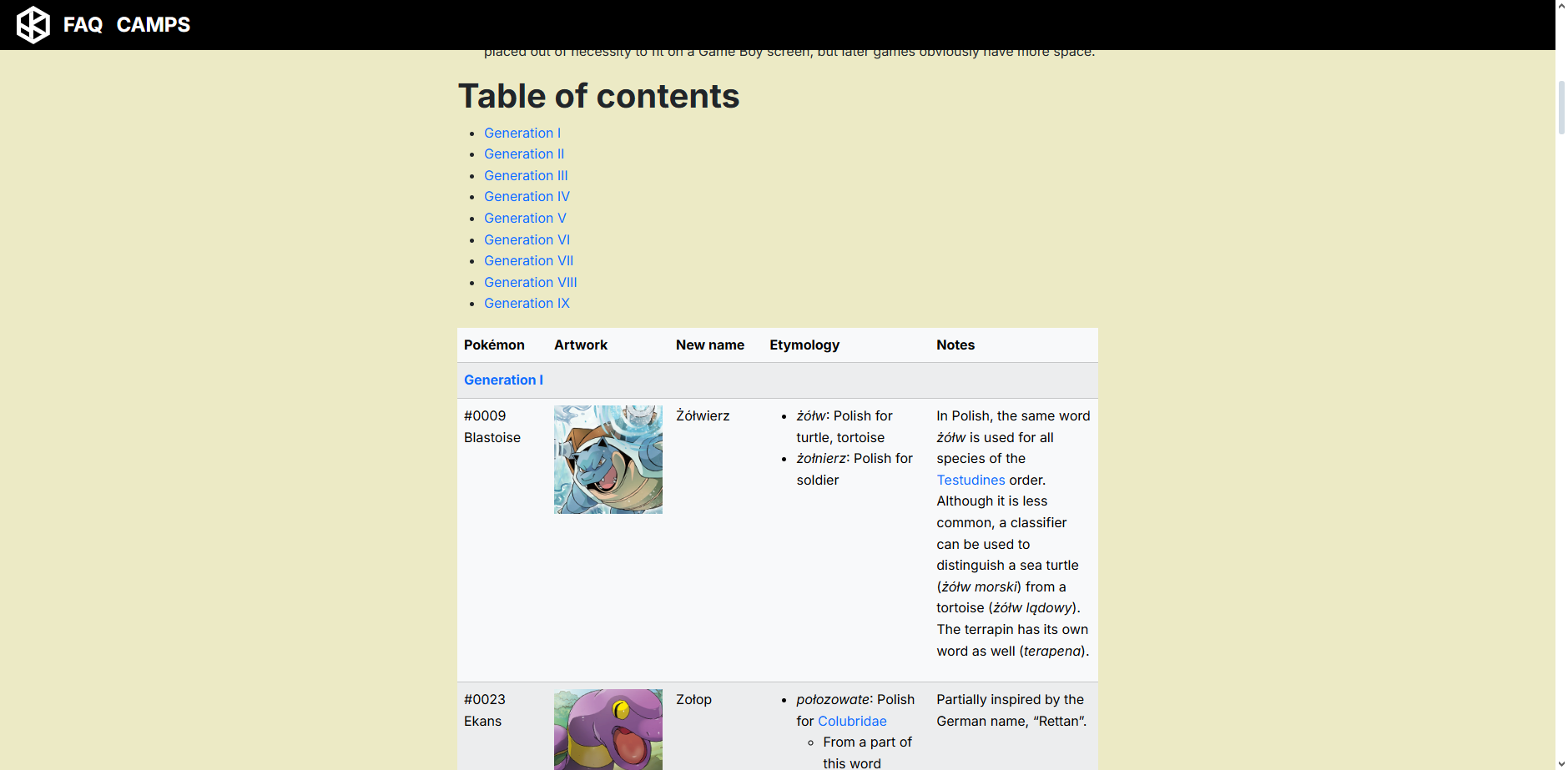Click the Artwork column header
This screenshot has height=770, width=1568.
[581, 345]
